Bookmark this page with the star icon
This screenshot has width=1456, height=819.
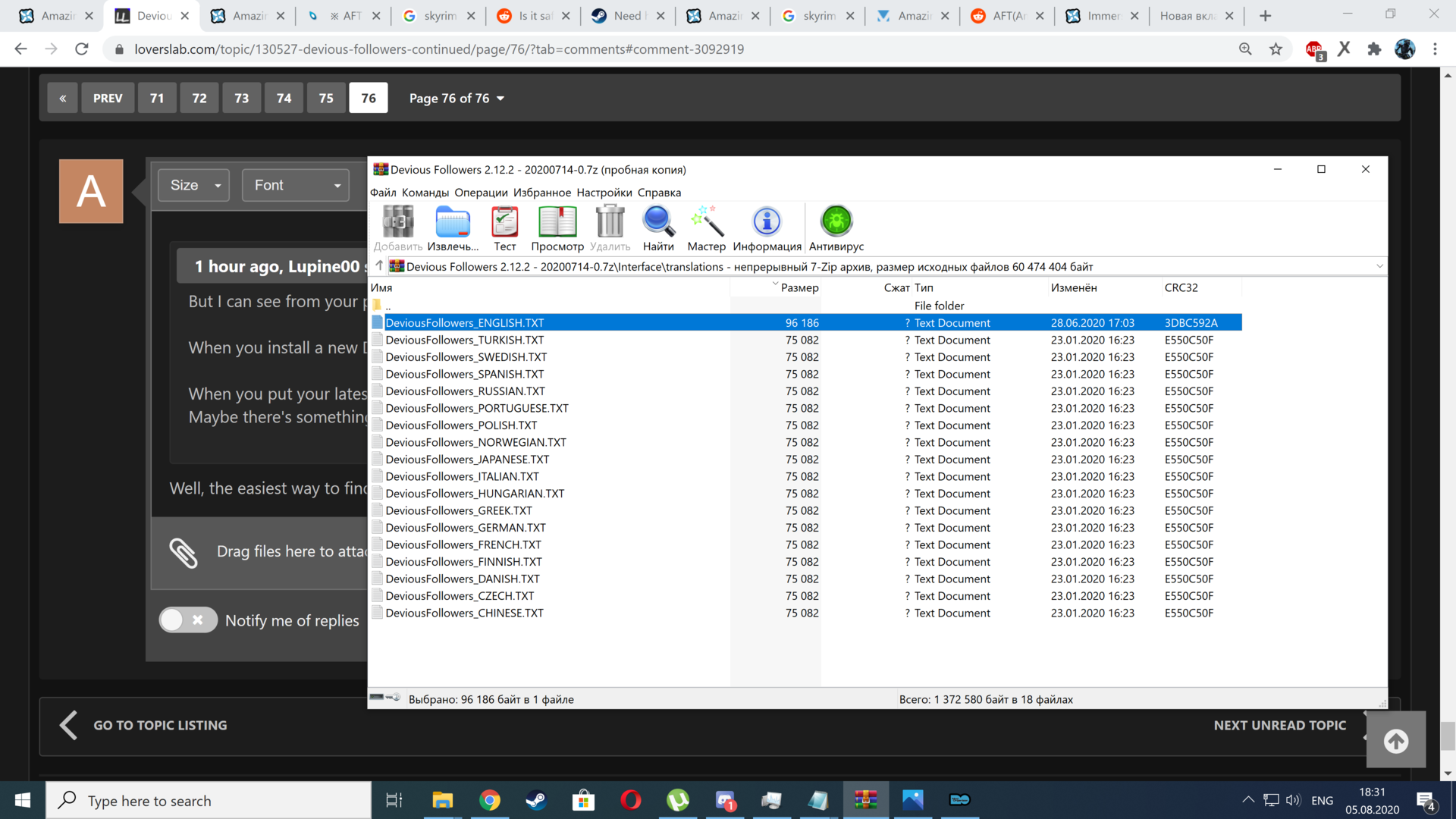click(1276, 49)
